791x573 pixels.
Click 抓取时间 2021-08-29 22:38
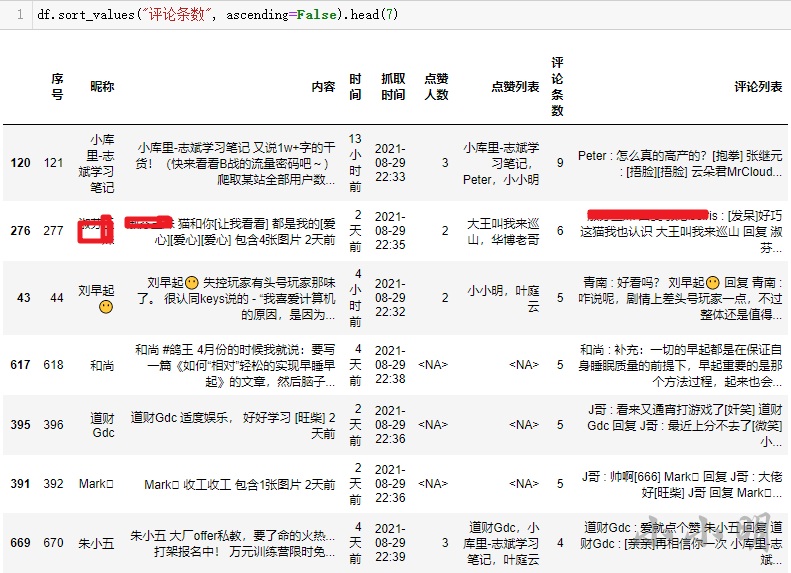(x=390, y=365)
